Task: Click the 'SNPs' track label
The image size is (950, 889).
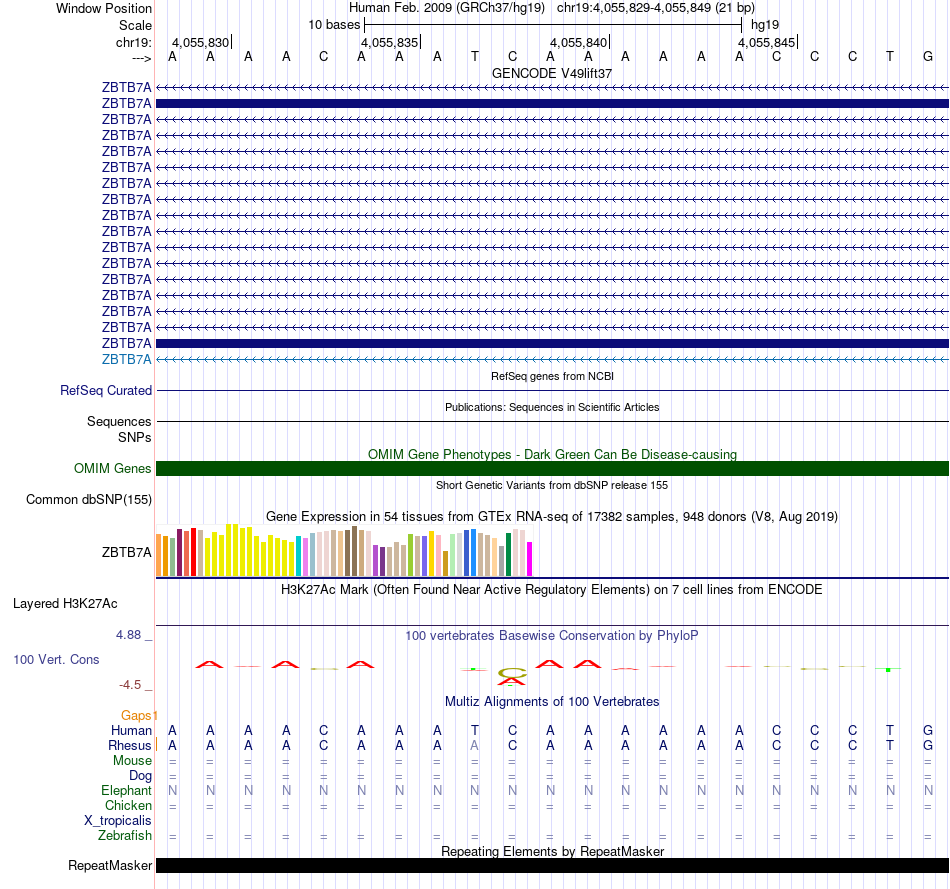Action: 135,438
